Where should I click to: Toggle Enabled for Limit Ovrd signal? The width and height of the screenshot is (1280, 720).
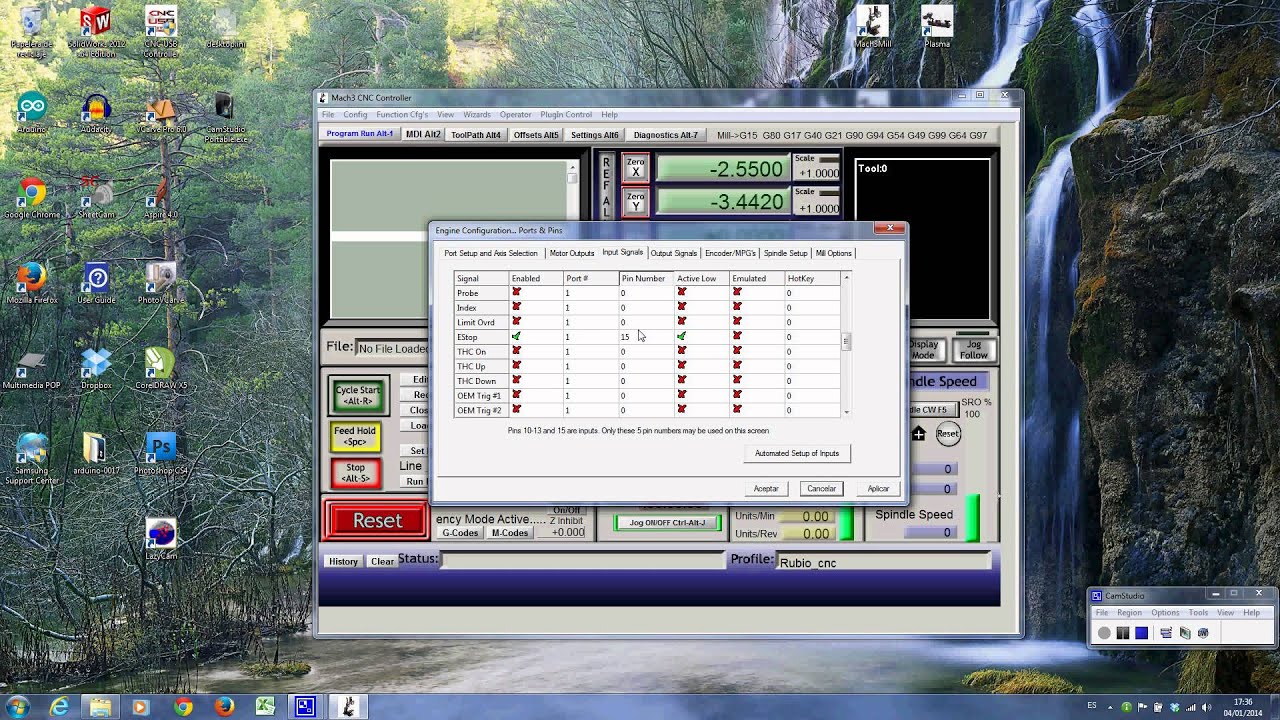(516, 322)
